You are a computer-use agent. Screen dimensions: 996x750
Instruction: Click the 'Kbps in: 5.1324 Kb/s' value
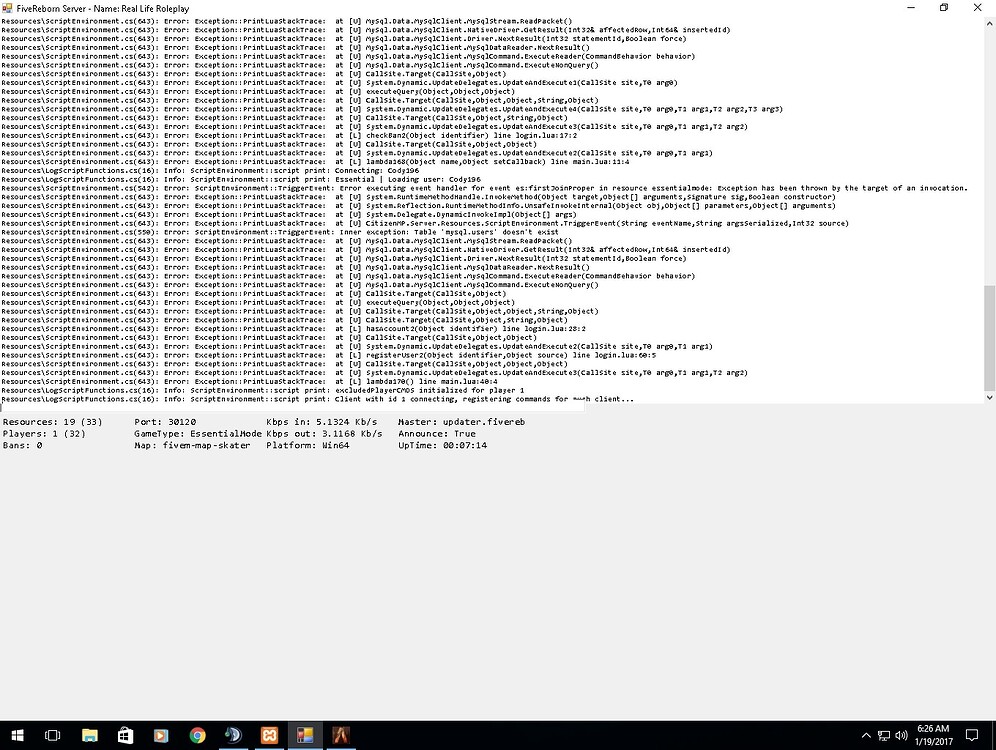(321, 422)
